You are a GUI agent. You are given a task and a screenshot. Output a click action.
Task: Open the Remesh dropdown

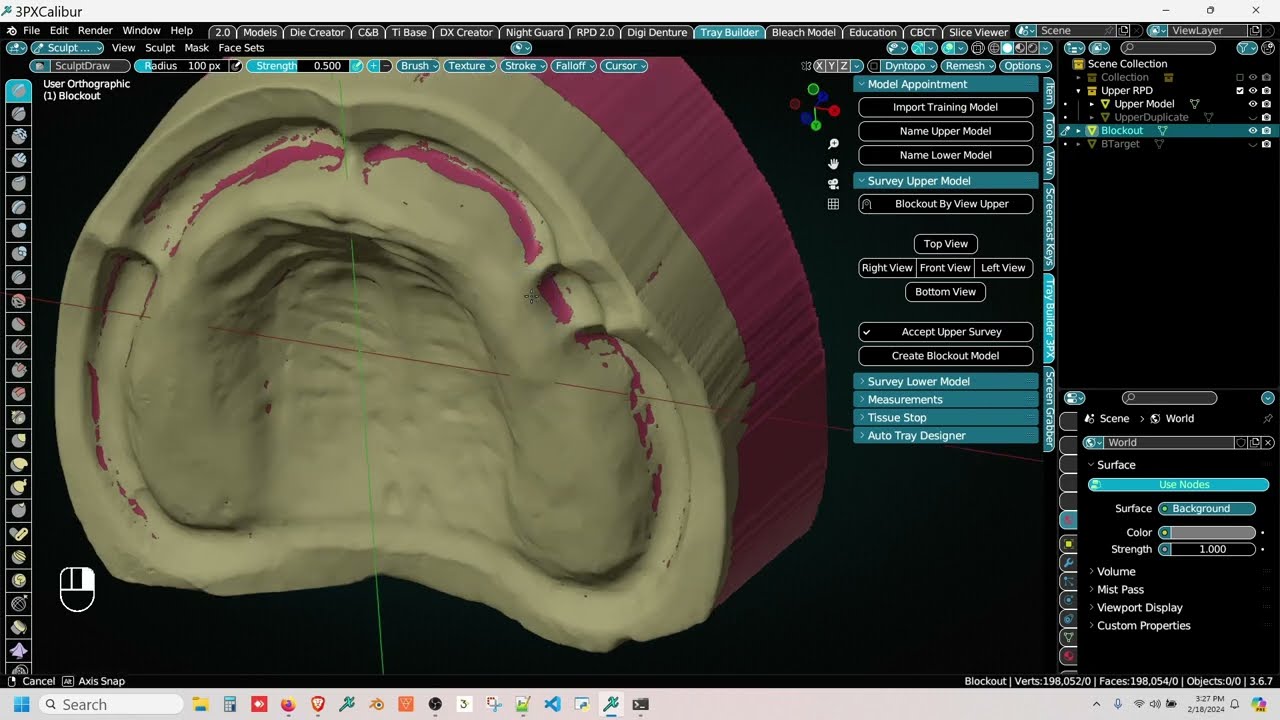point(969,66)
